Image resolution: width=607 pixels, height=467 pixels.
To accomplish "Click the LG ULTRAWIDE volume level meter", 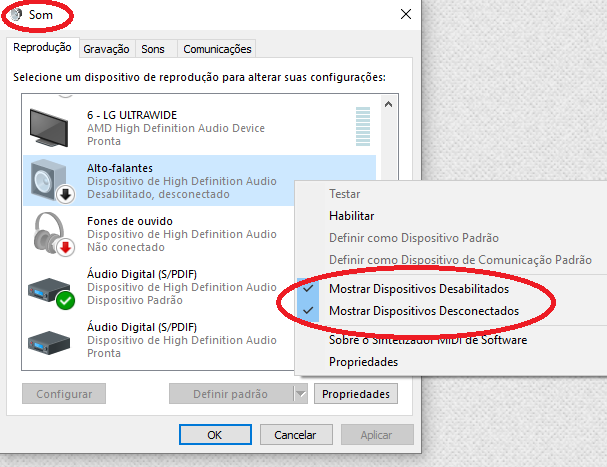I will [363, 127].
